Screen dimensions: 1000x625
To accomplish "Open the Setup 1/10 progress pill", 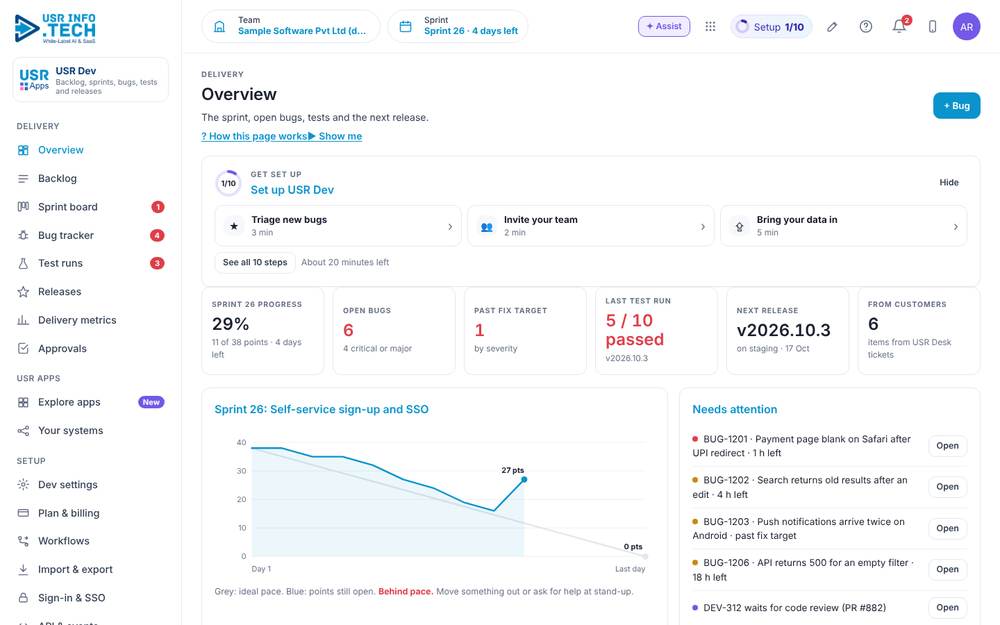I will pos(771,27).
